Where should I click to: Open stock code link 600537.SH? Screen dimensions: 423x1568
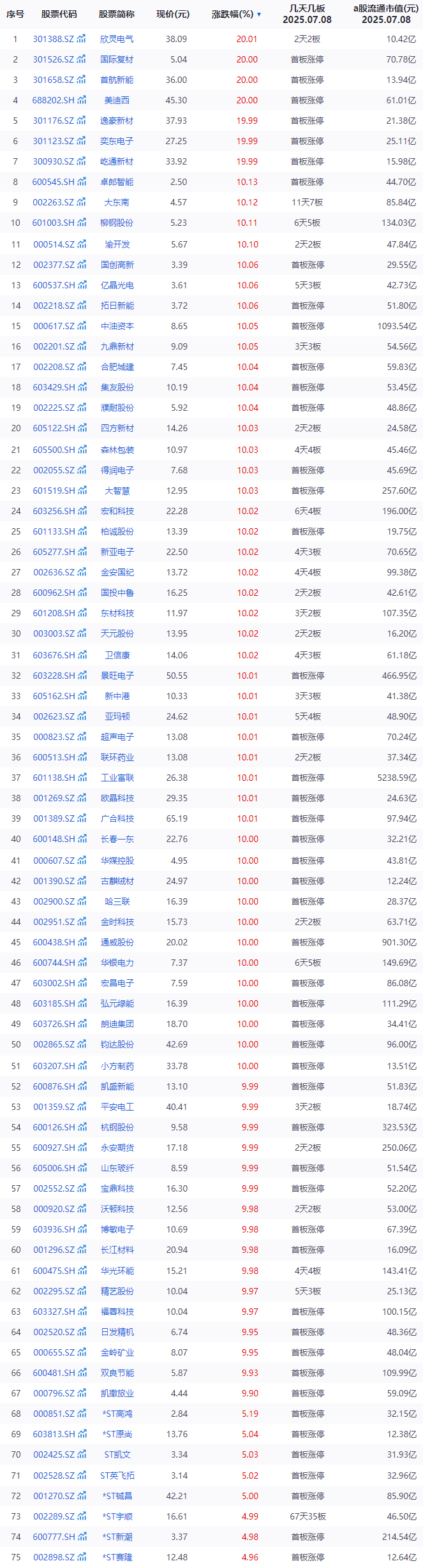(54, 285)
